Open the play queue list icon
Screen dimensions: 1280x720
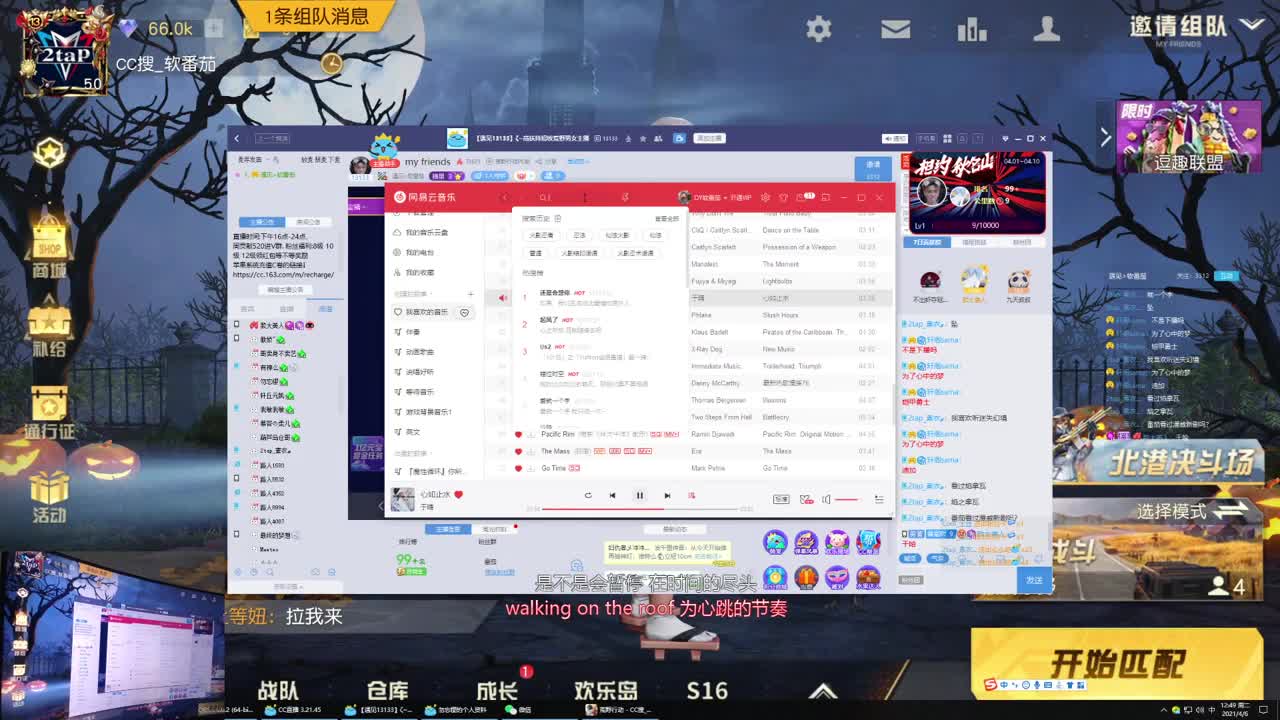pos(879,499)
